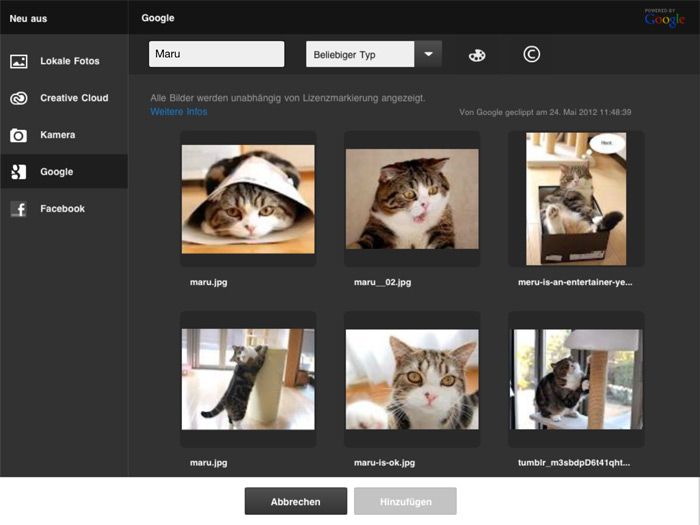Screen dimensions: 700x525
Task: Click the Creative Cloud logo icon
Action: [18, 98]
